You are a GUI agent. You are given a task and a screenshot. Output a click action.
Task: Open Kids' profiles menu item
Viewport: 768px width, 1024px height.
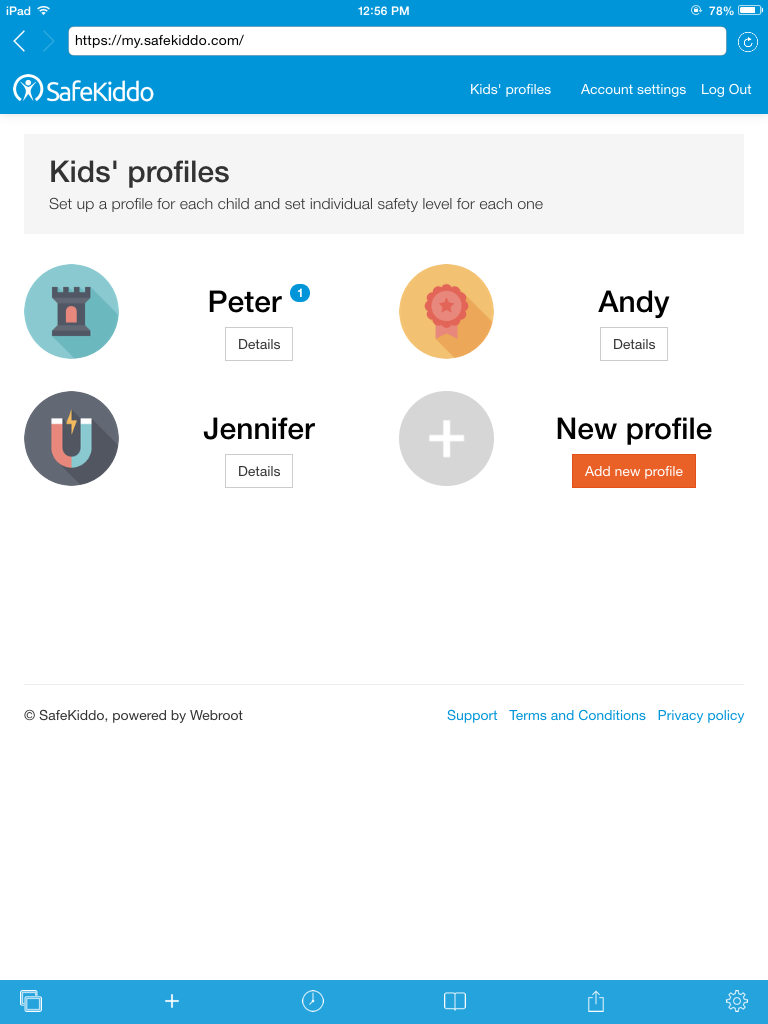510,90
